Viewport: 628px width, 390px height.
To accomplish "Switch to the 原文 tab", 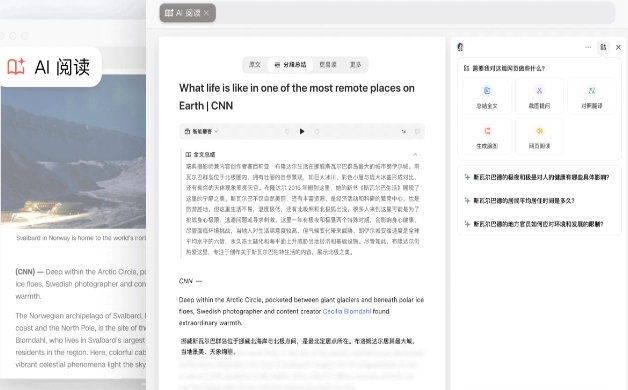I will 255,64.
